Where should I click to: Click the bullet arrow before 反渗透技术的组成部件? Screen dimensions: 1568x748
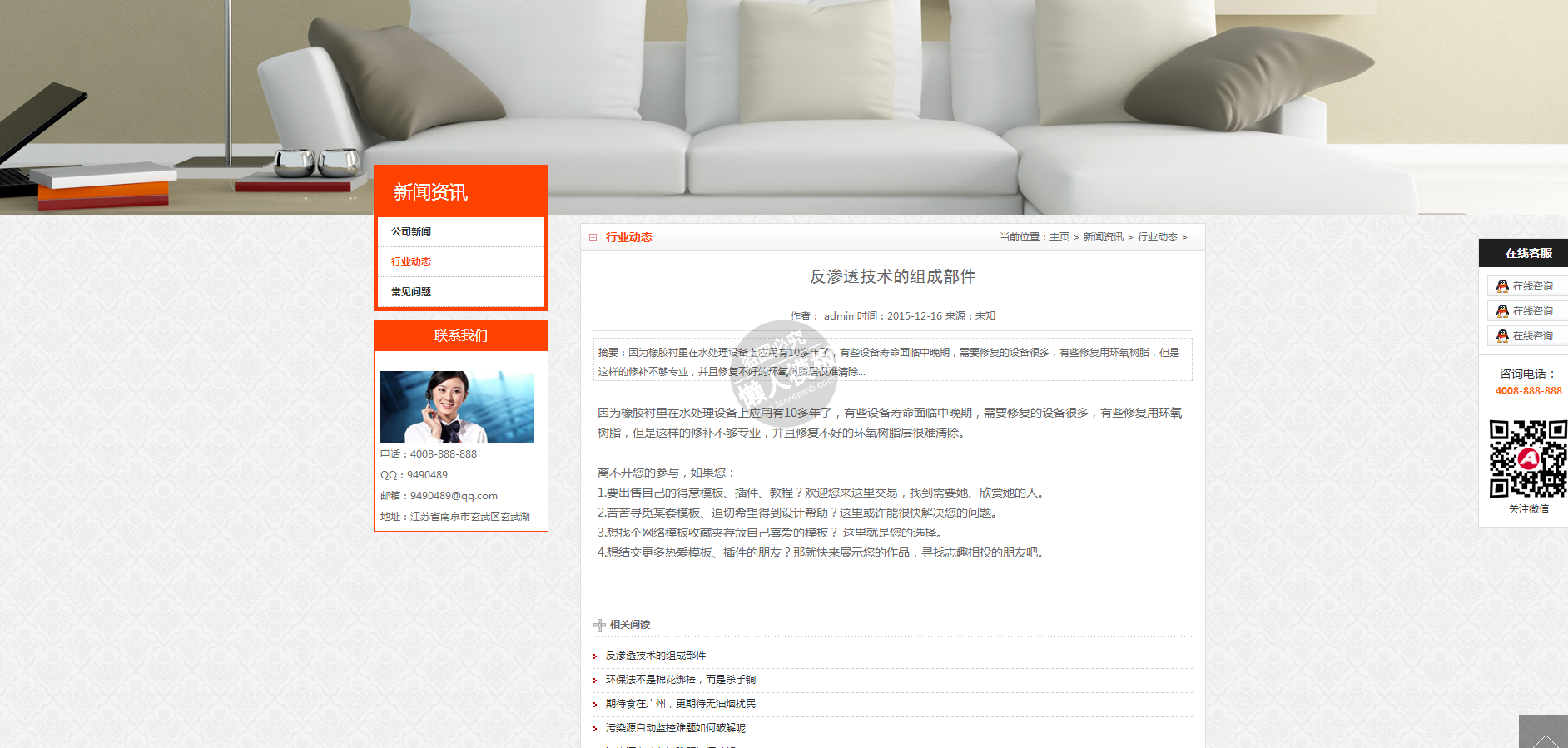(x=595, y=656)
